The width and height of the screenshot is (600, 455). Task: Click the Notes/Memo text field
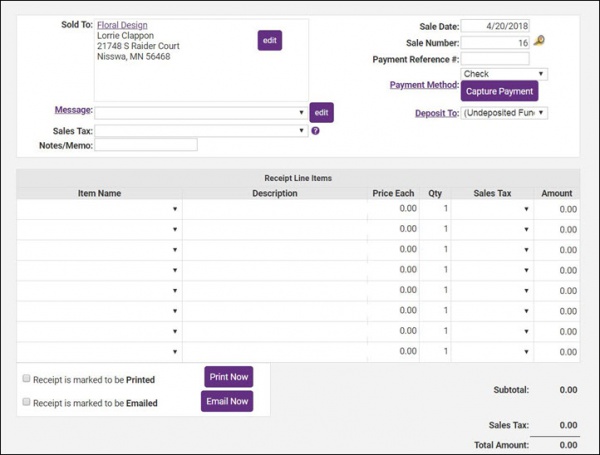point(146,145)
